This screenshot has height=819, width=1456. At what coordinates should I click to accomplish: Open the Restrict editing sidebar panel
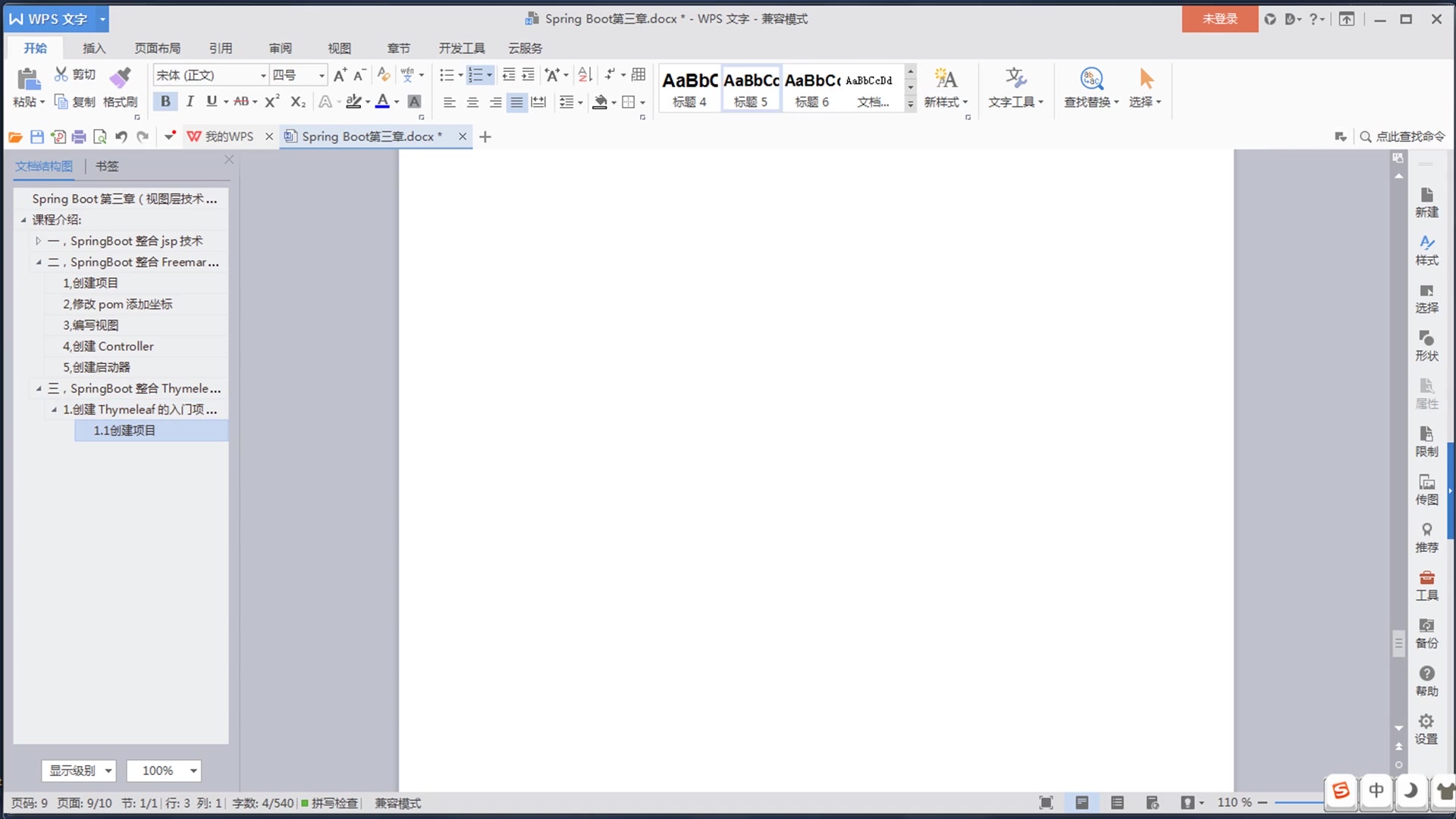(1426, 441)
